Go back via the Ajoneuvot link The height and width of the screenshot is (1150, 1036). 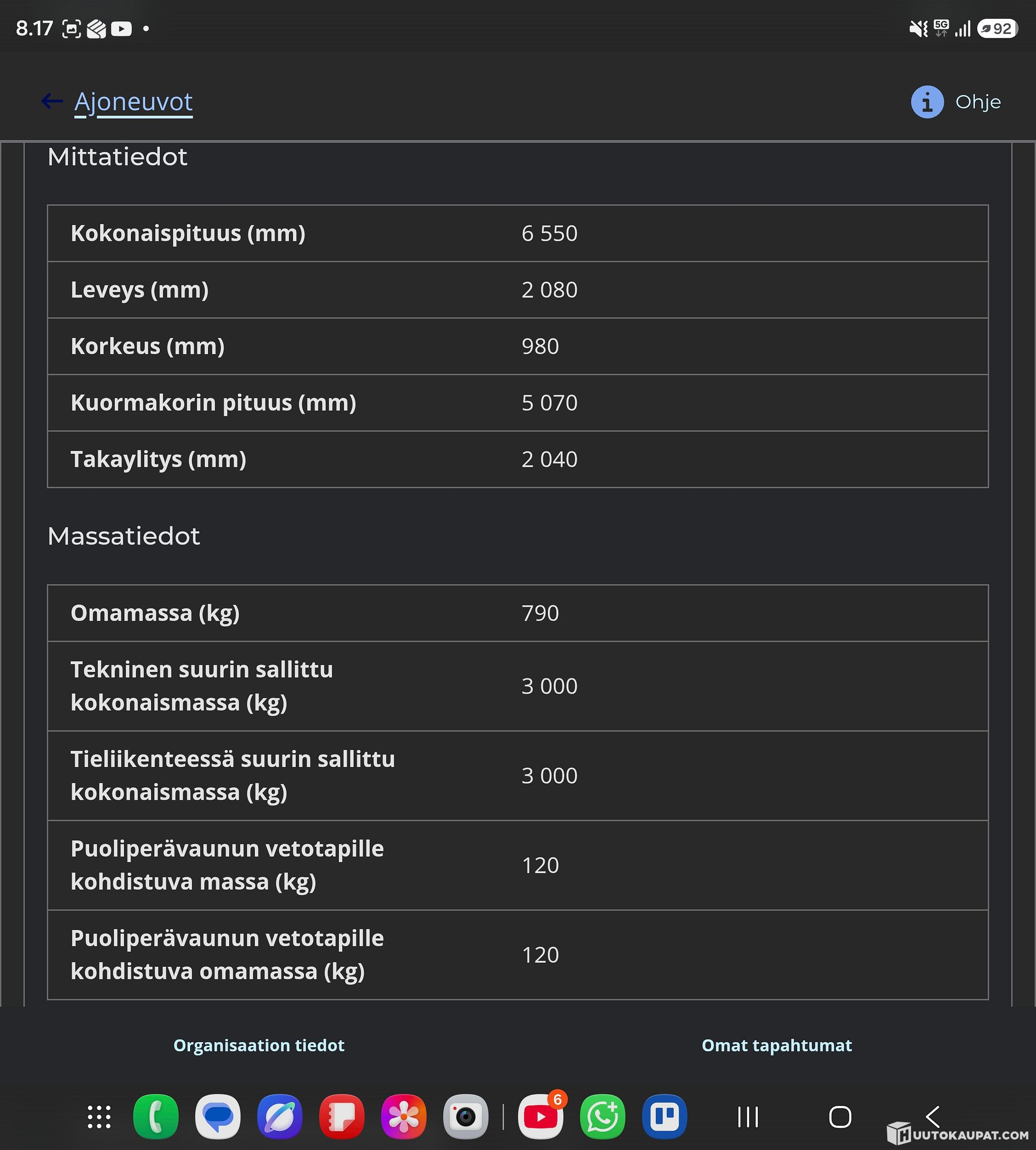click(x=133, y=103)
